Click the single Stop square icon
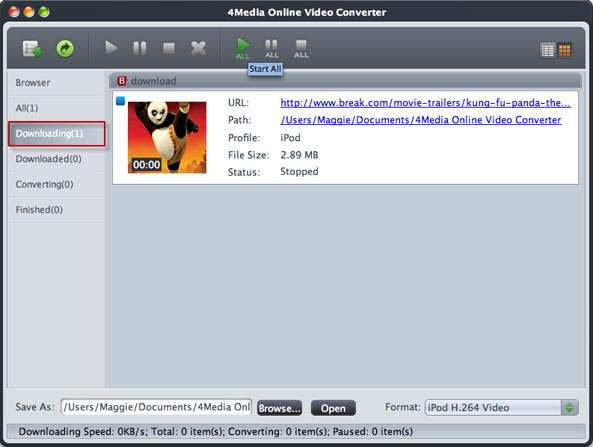Image resolution: width=593 pixels, height=447 pixels. 169,48
